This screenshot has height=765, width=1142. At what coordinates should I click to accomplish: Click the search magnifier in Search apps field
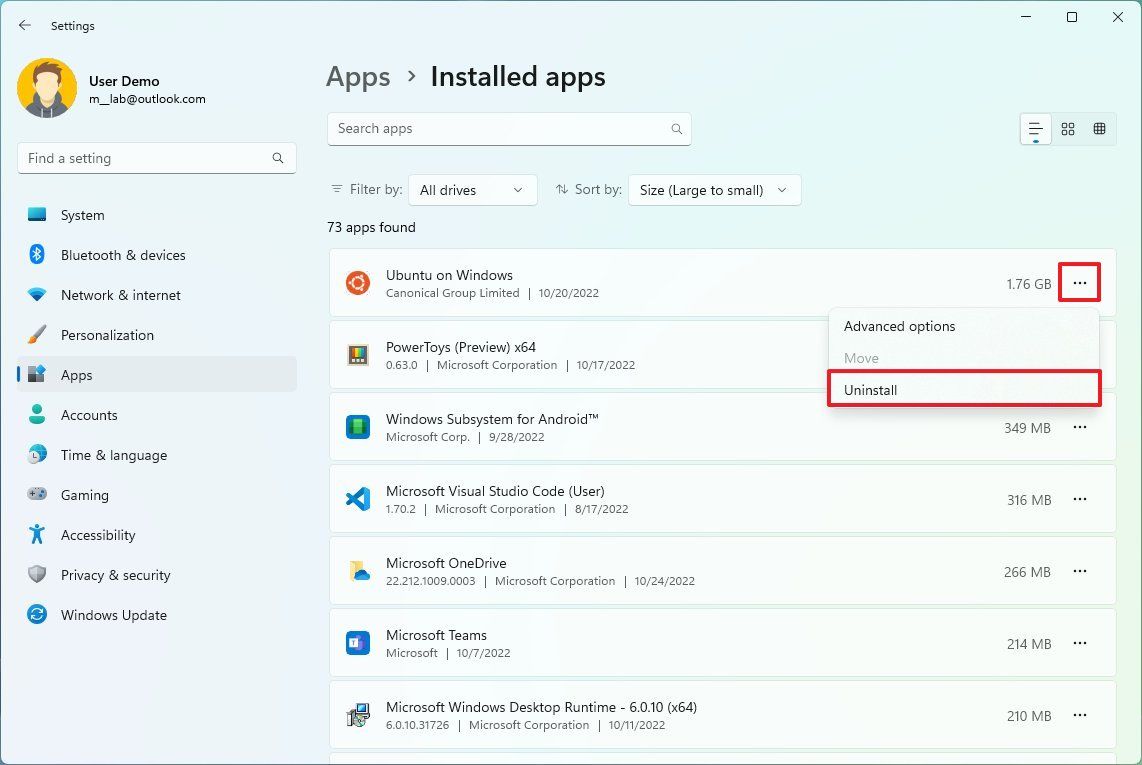[676, 128]
